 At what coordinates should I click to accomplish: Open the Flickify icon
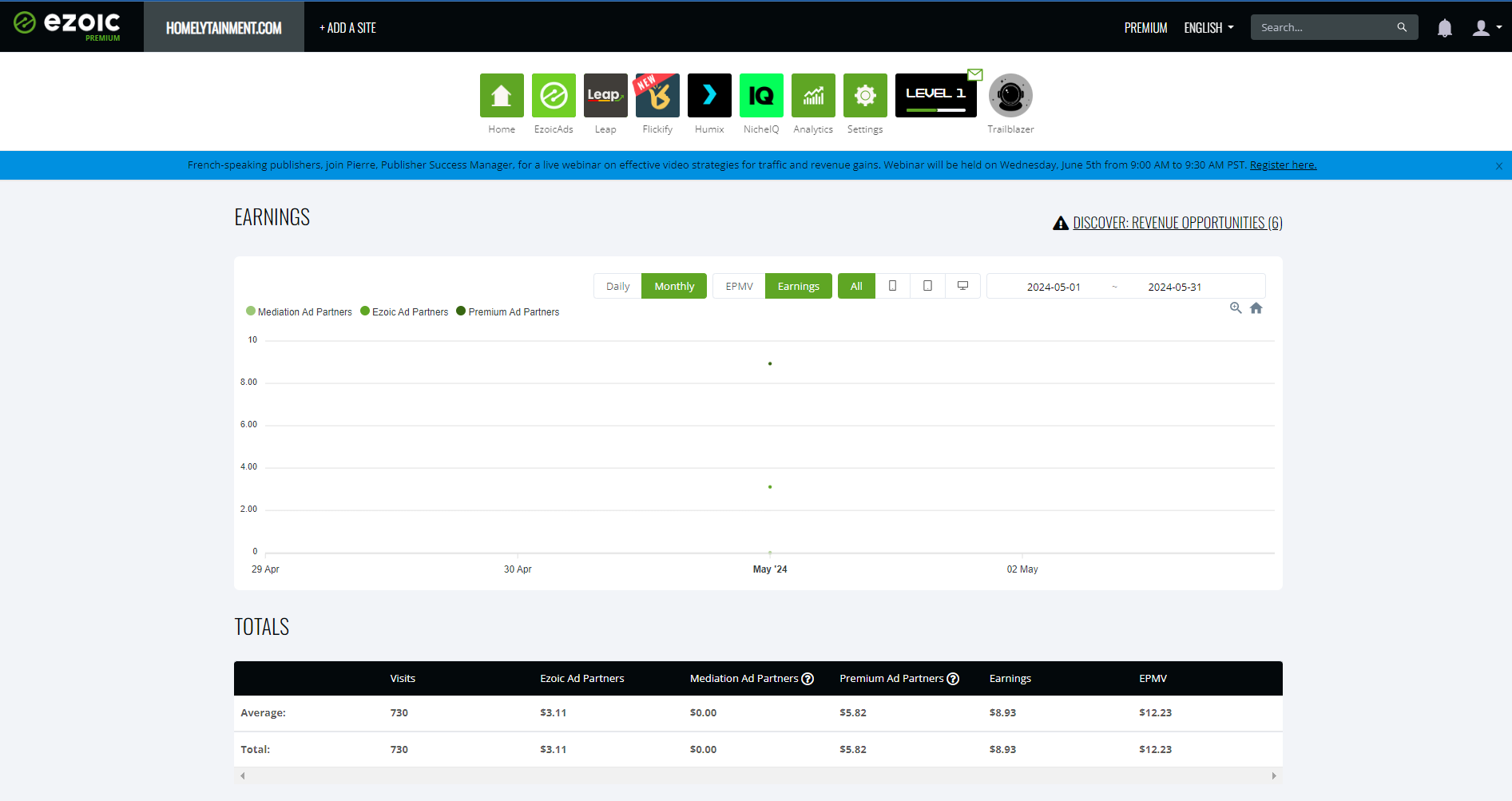click(x=657, y=95)
